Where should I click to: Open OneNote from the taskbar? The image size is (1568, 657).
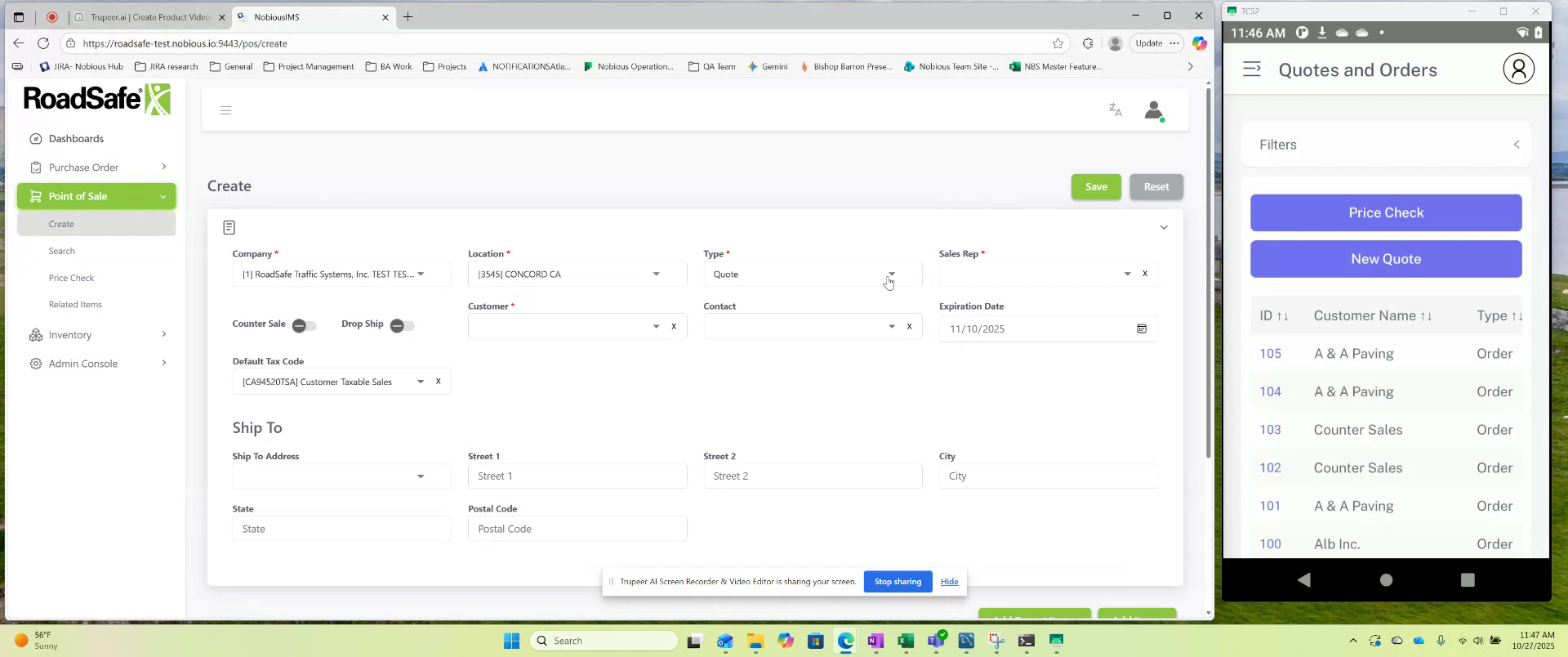875,641
